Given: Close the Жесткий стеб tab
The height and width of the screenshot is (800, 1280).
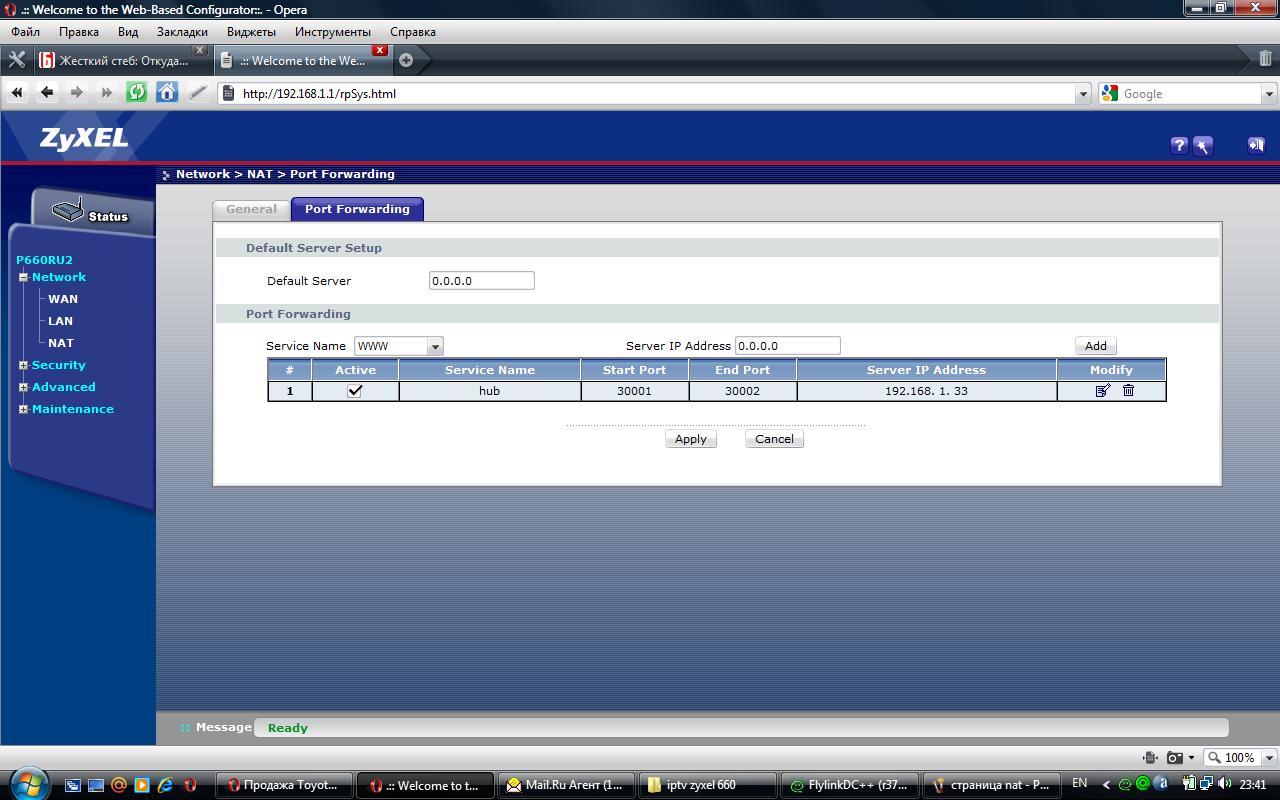Looking at the screenshot, I should pyautogui.click(x=199, y=50).
